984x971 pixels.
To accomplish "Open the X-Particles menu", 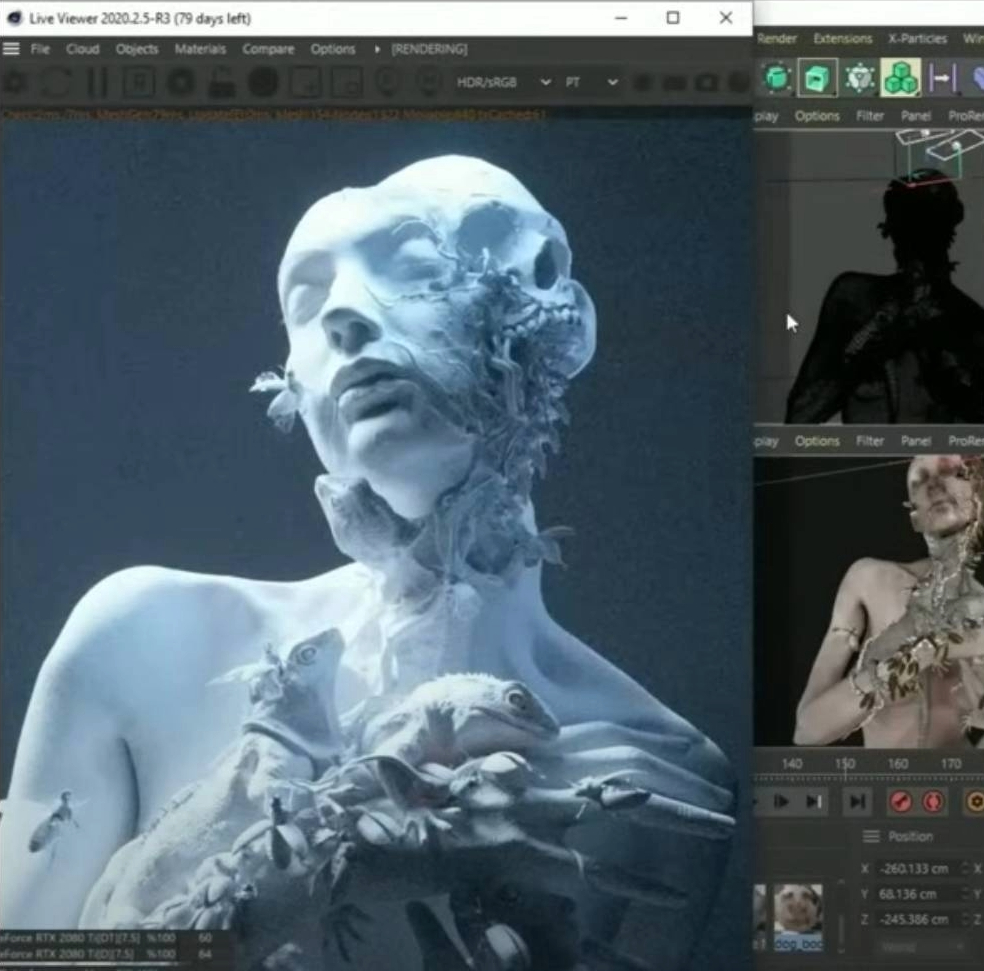I will click(x=917, y=39).
